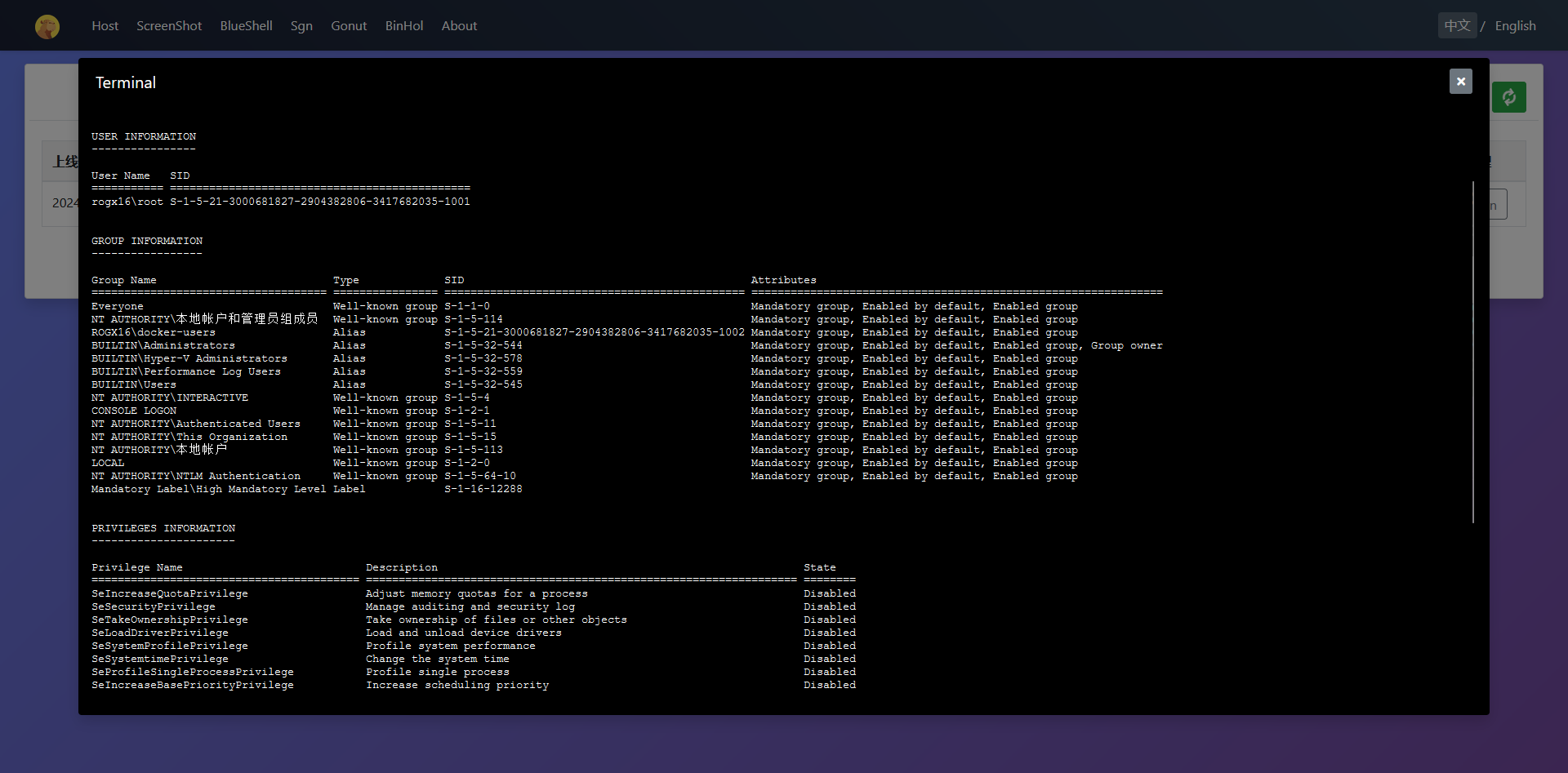This screenshot has width=1568, height=773.
Task: Open the Host menu item
Action: (105, 26)
